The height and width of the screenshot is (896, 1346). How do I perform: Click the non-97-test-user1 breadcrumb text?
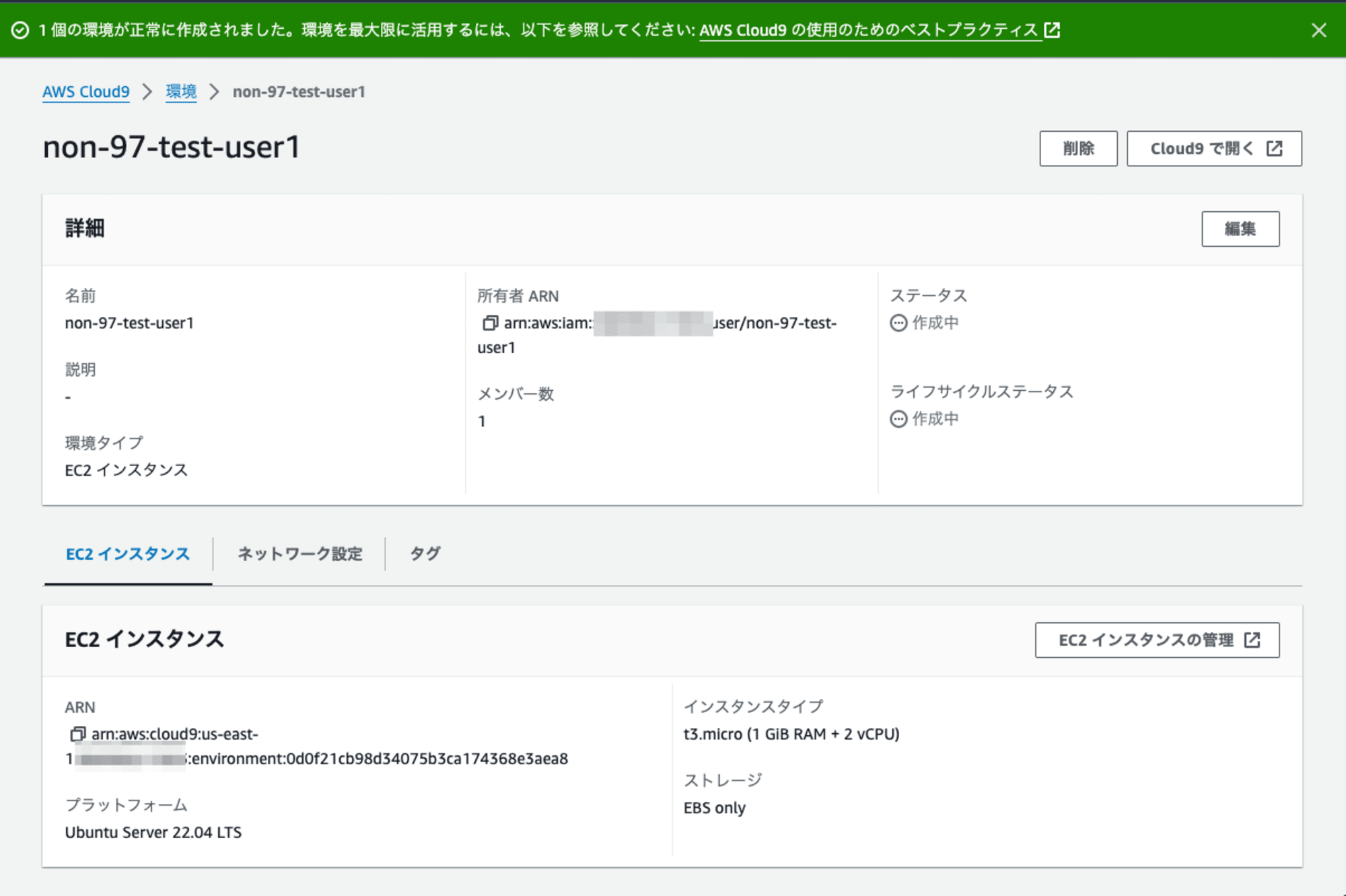tap(299, 92)
